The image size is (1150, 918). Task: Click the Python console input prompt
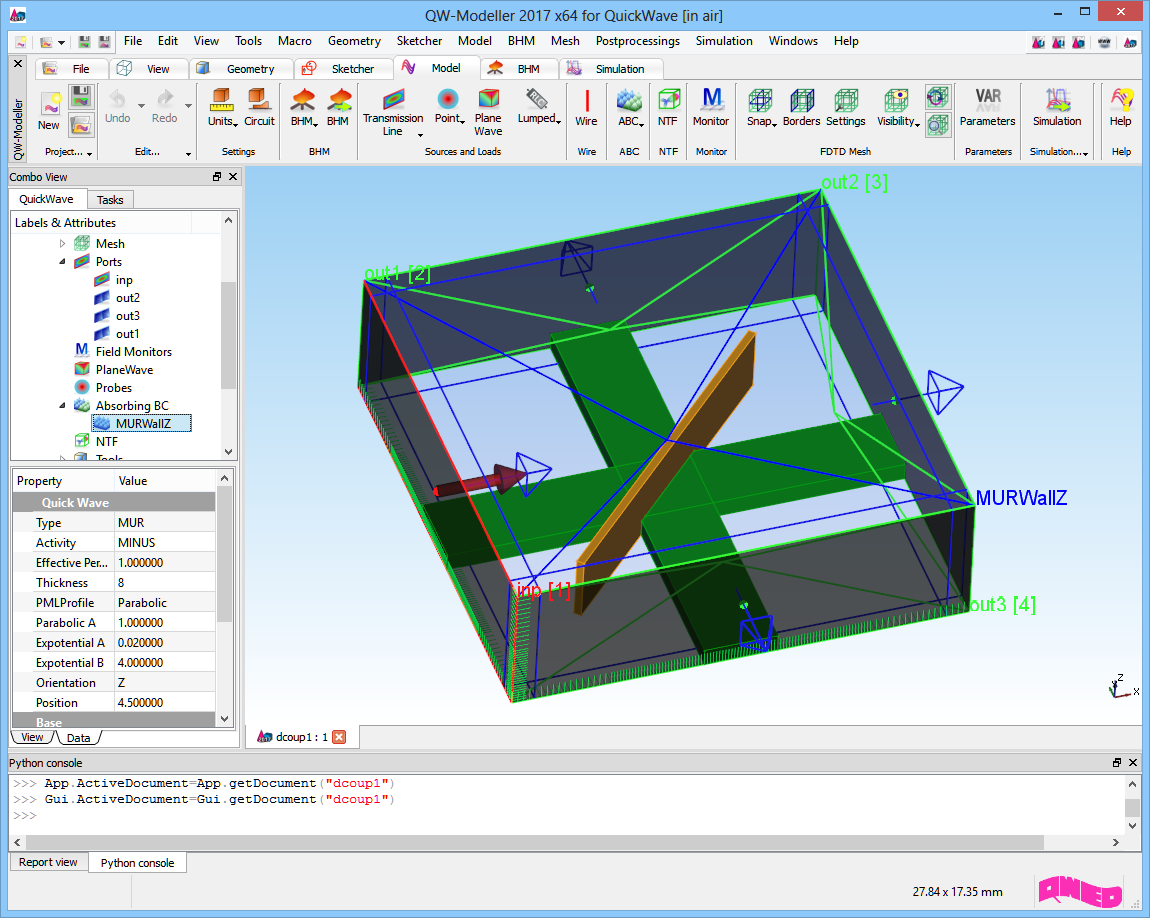click(25, 815)
